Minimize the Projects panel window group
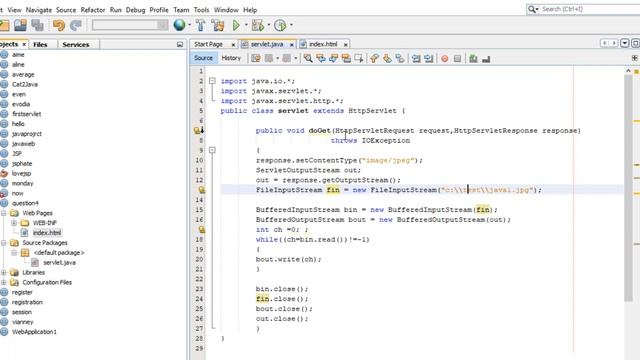Screen dimensions: 640x360 click(x=180, y=44)
